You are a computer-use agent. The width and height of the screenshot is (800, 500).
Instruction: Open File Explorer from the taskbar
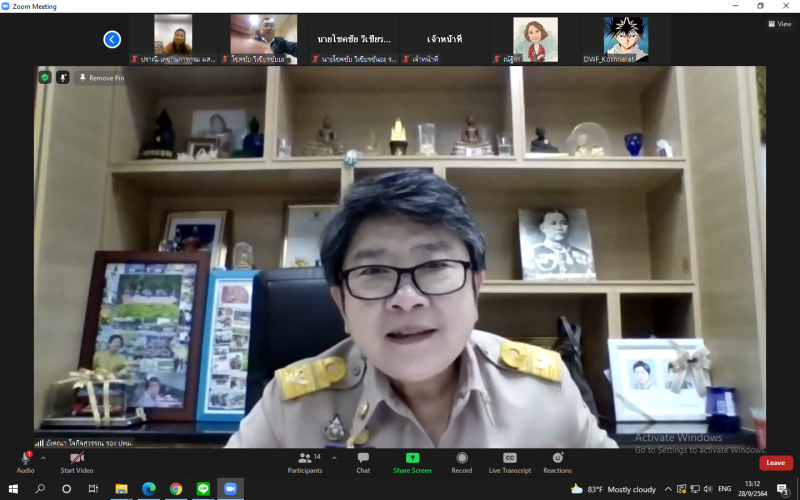click(121, 489)
